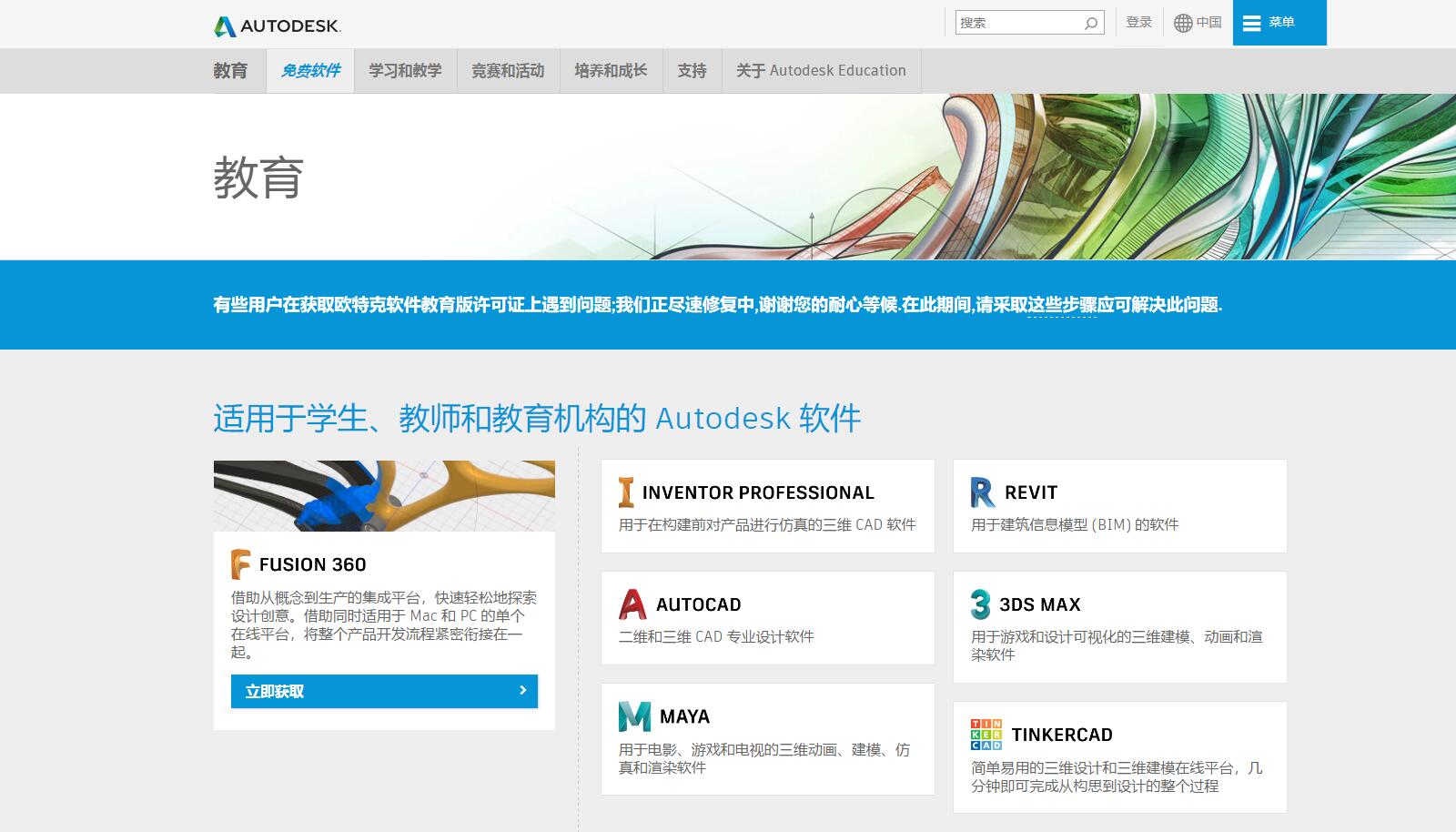Screen dimensions: 1456x832
Task: Click the 立即获取 button
Action: (384, 691)
